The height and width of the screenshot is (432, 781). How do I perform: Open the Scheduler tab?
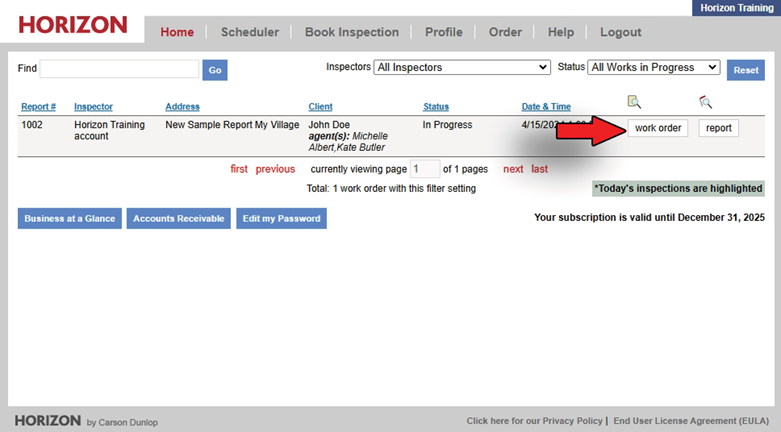click(249, 32)
